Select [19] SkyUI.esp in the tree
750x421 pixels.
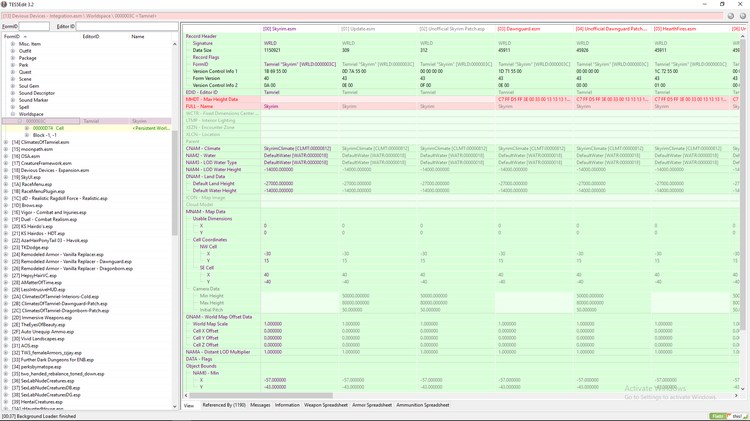click(x=26, y=177)
